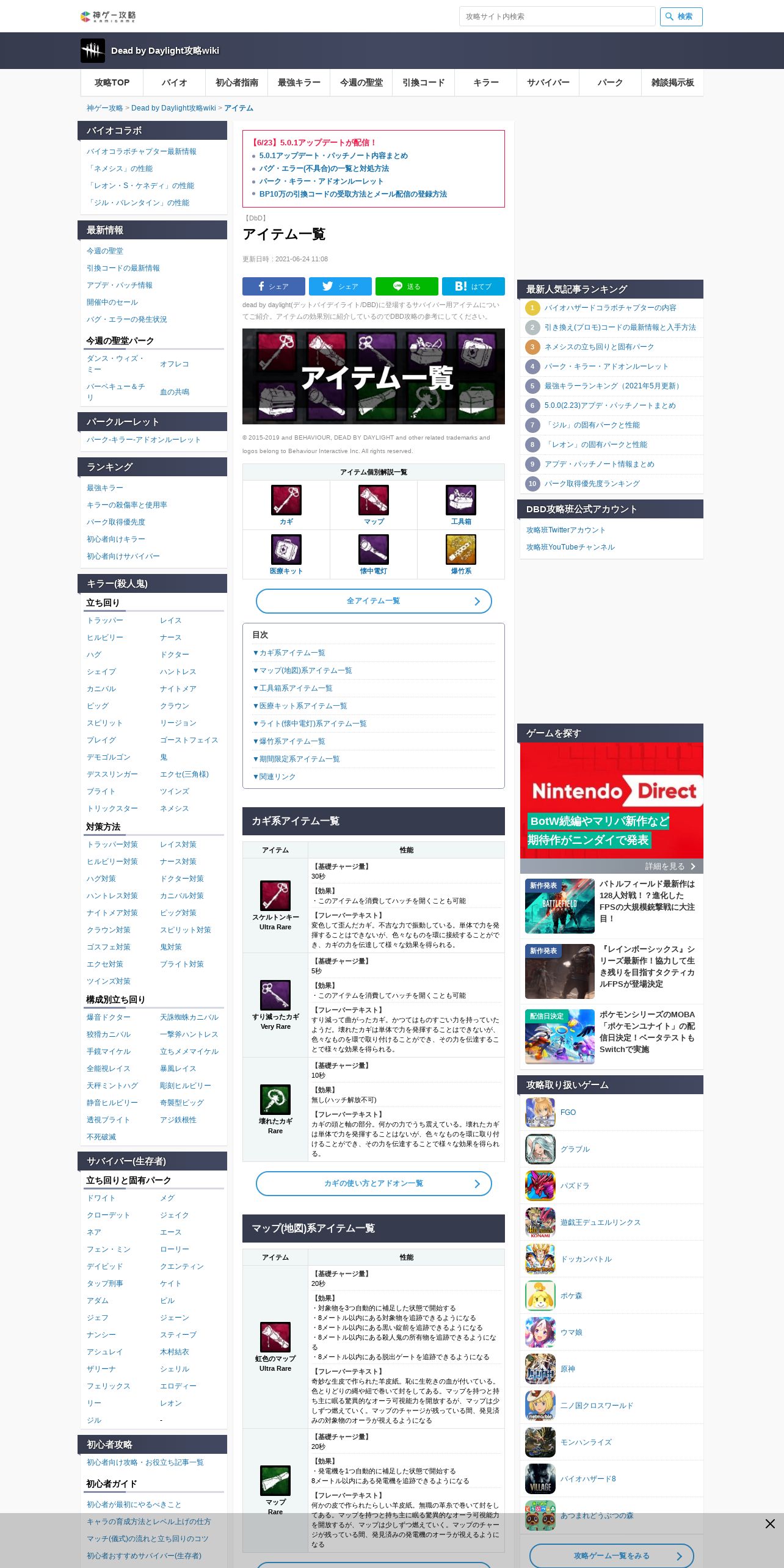The width and height of the screenshot is (784, 1568).
Task: Open パーク-キラー-アドオンルーレット sidebar link
Action: click(x=143, y=440)
